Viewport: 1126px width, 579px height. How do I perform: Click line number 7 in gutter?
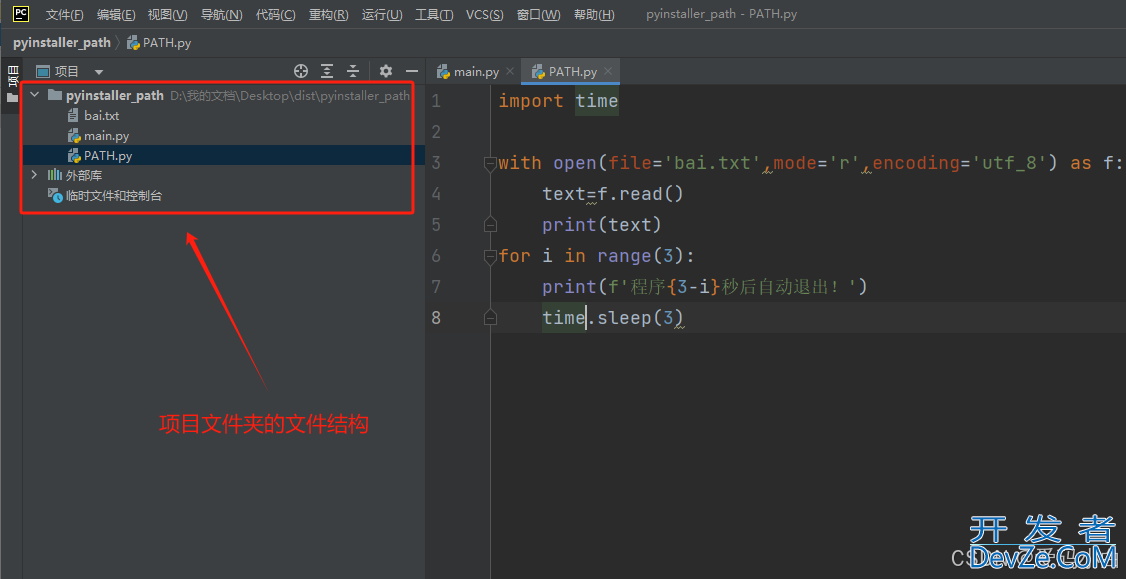click(436, 287)
